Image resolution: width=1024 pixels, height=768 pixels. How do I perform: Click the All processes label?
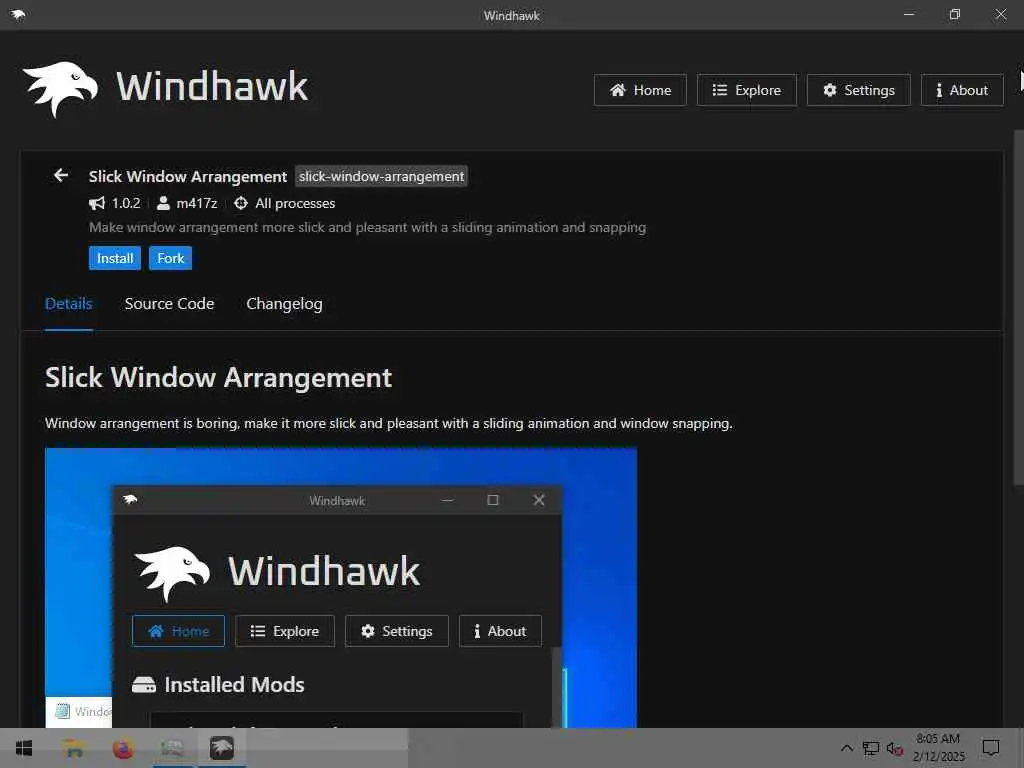click(x=295, y=203)
